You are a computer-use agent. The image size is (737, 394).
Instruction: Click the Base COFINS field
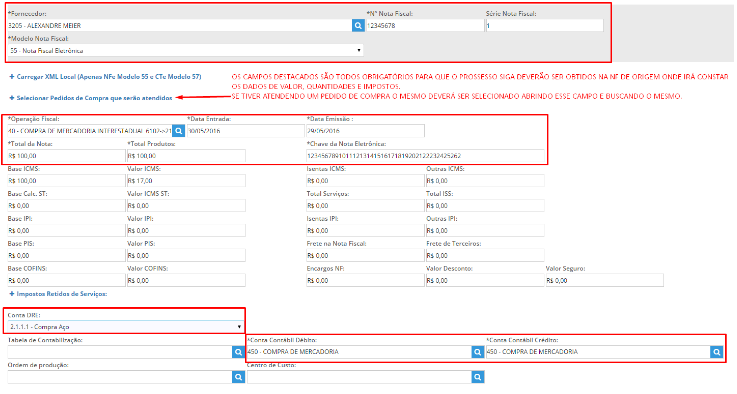click(x=66, y=280)
